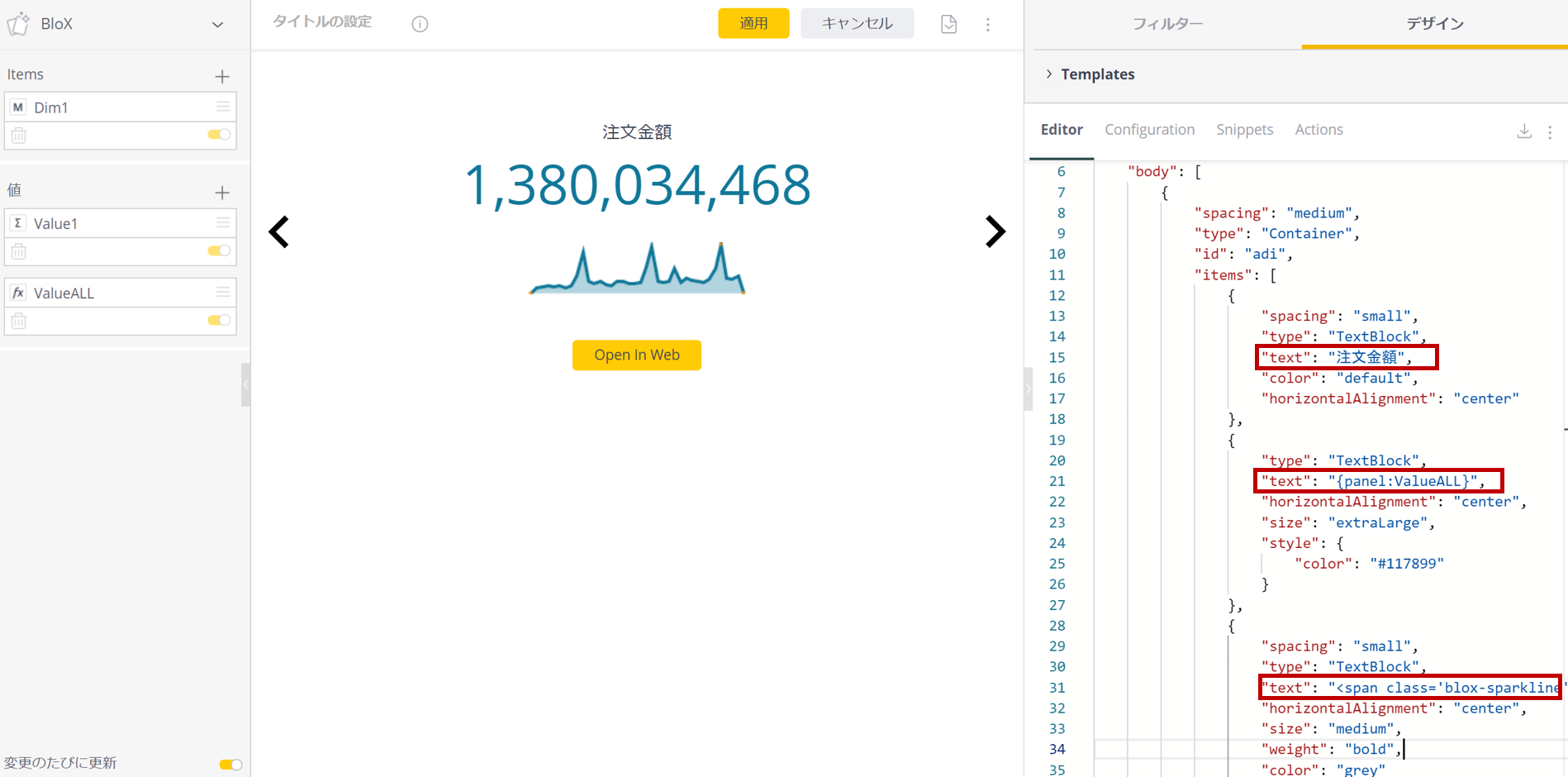This screenshot has height=777, width=1568.
Task: Toggle the Value1 enable switch
Action: [219, 250]
